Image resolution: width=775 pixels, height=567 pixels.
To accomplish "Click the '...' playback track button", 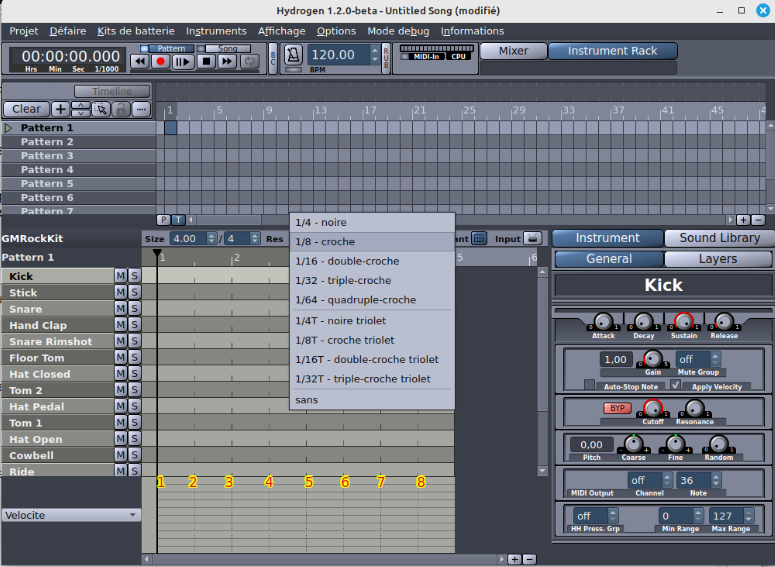I will click(x=141, y=109).
